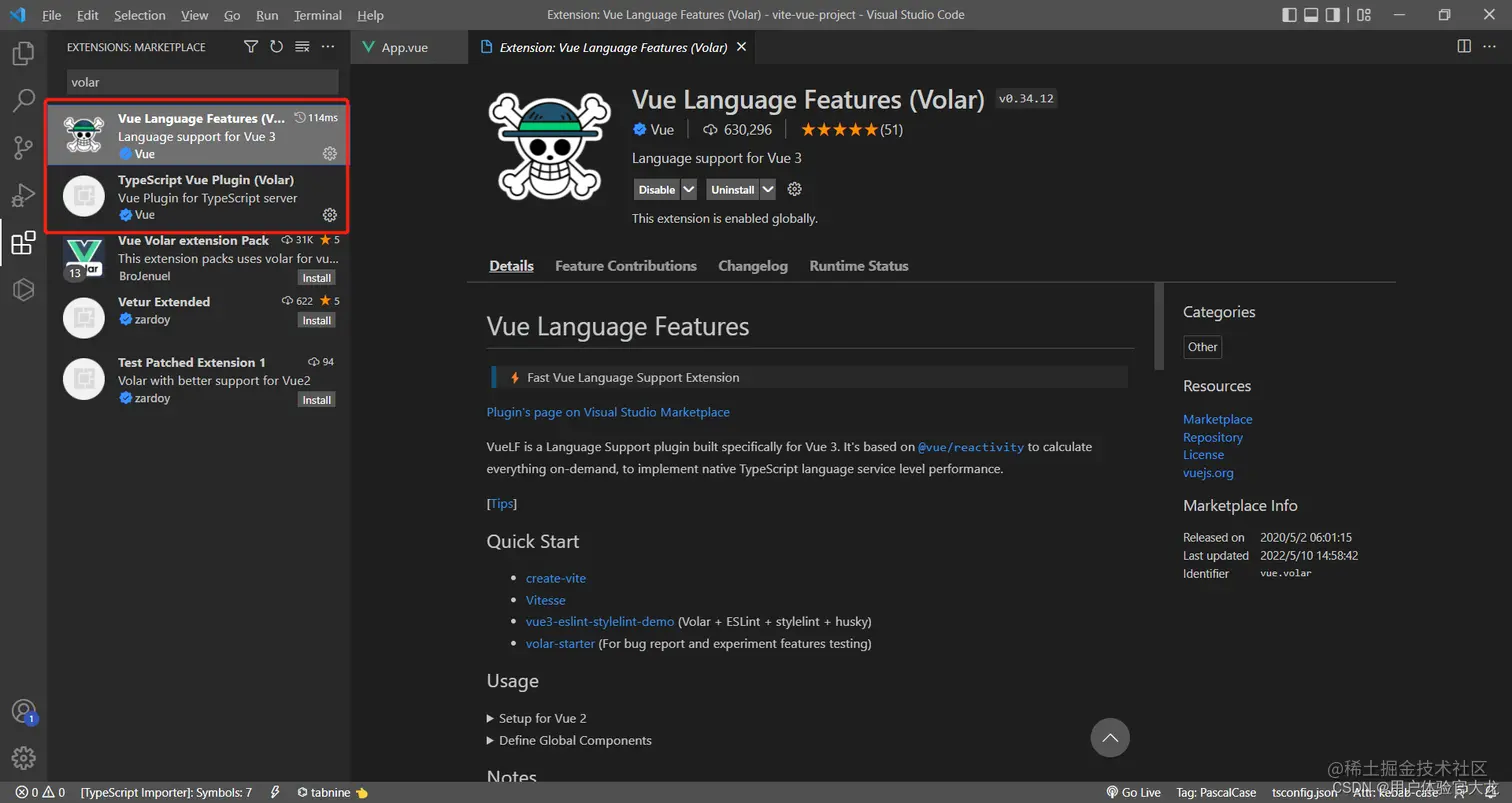The width and height of the screenshot is (1512, 803).
Task: Toggle bottom panel layout icon
Action: [1311, 15]
